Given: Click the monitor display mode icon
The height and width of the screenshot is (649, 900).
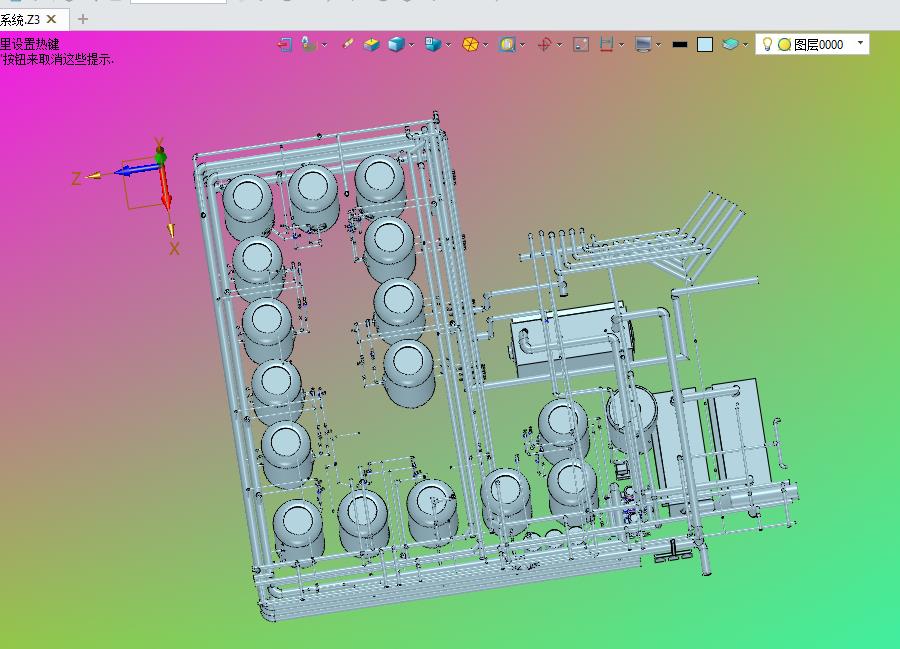Looking at the screenshot, I should click(643, 44).
